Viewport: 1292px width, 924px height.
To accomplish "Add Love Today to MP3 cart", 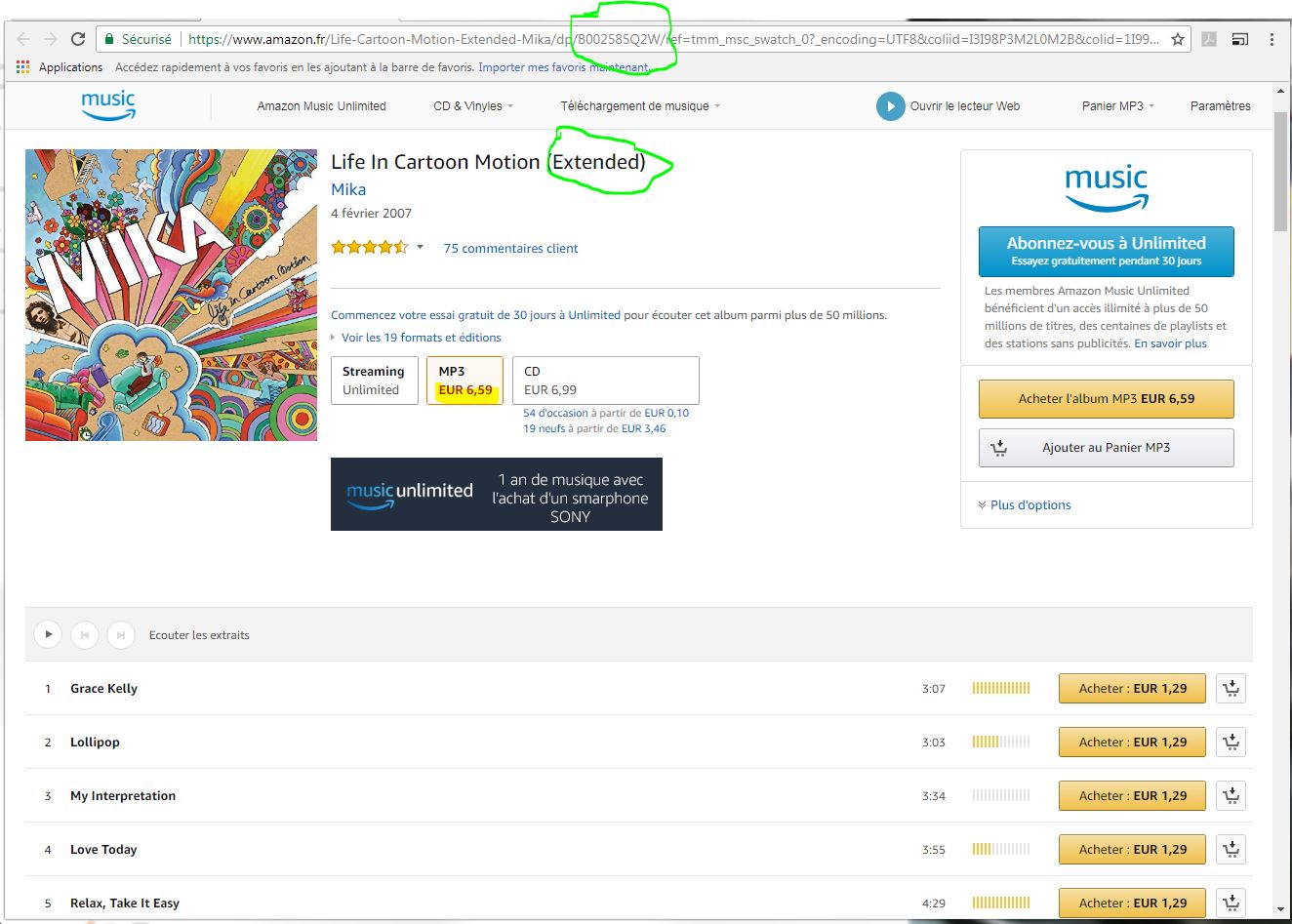I will [1231, 850].
